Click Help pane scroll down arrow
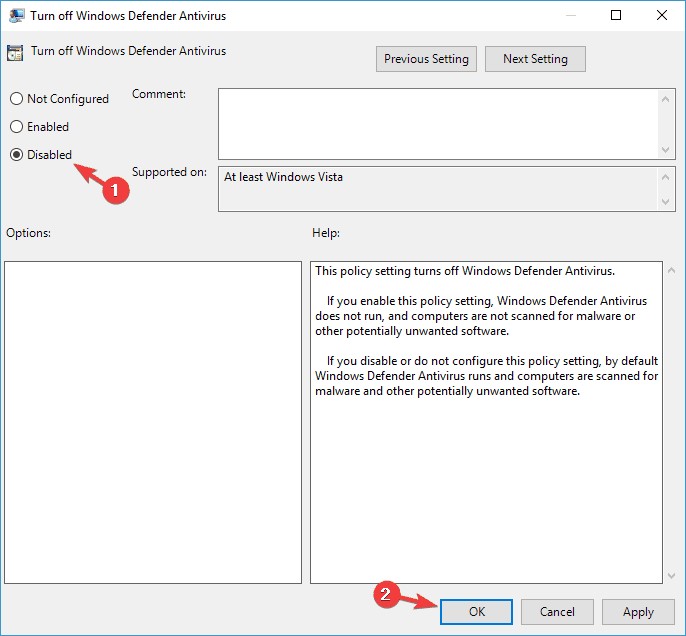Image resolution: width=686 pixels, height=636 pixels. click(671, 576)
